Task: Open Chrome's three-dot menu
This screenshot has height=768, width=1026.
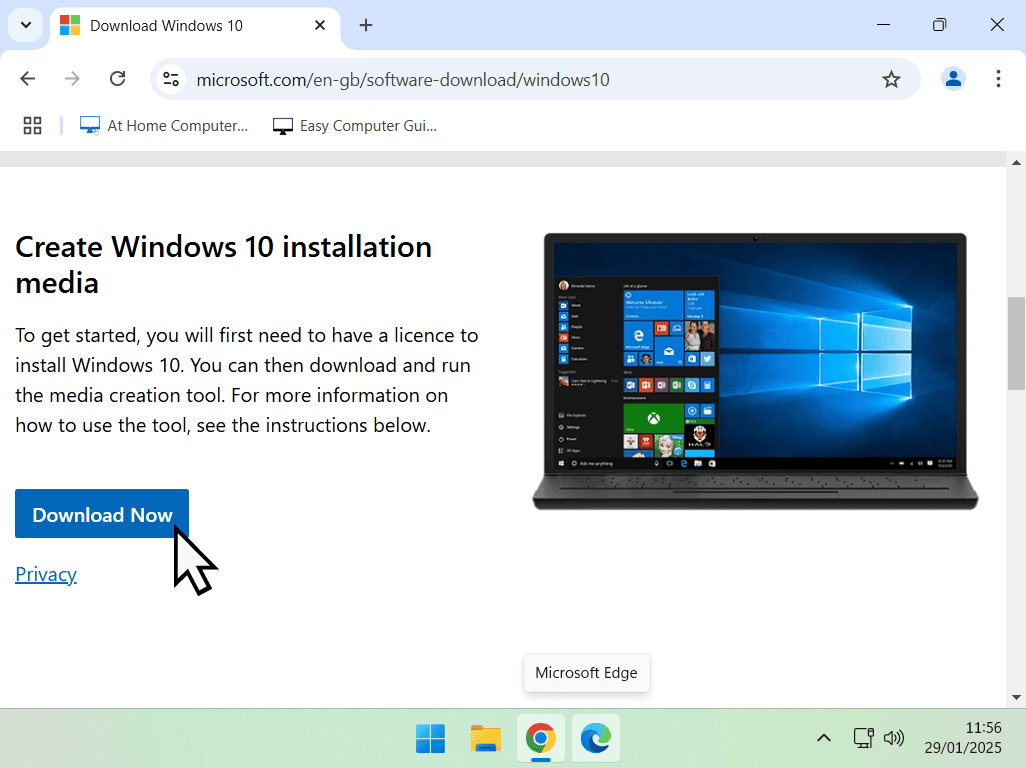Action: tap(998, 78)
